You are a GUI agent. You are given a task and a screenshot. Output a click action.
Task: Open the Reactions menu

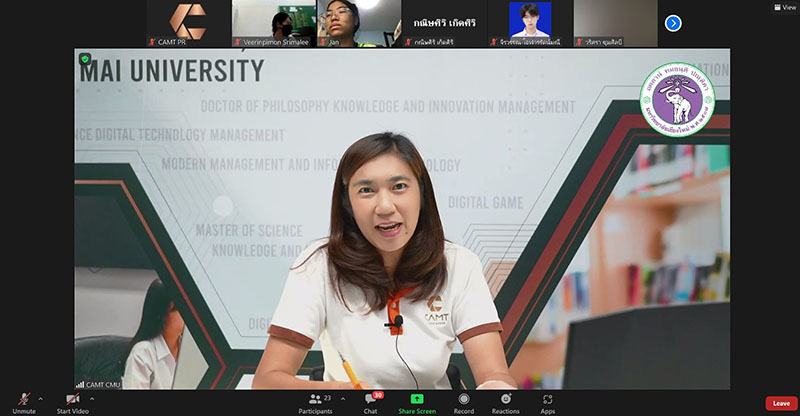[506, 403]
